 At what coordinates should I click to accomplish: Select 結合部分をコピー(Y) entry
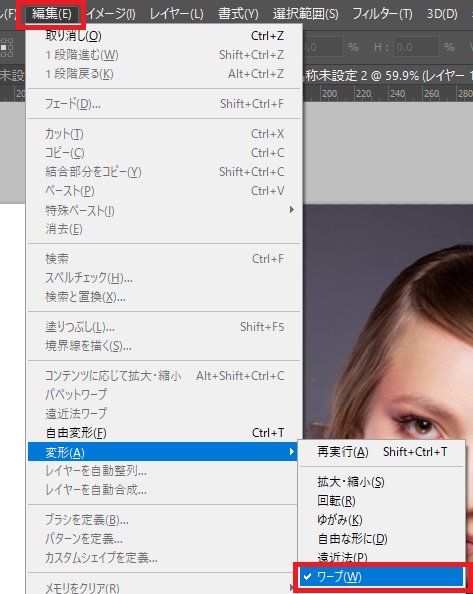tap(164, 172)
